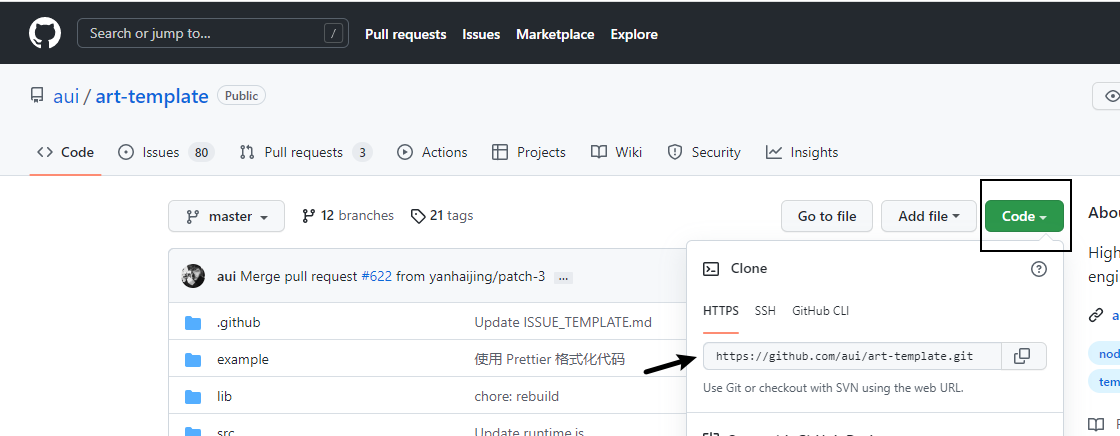
Task: Focus the Search or jump to field
Action: pyautogui.click(x=213, y=34)
